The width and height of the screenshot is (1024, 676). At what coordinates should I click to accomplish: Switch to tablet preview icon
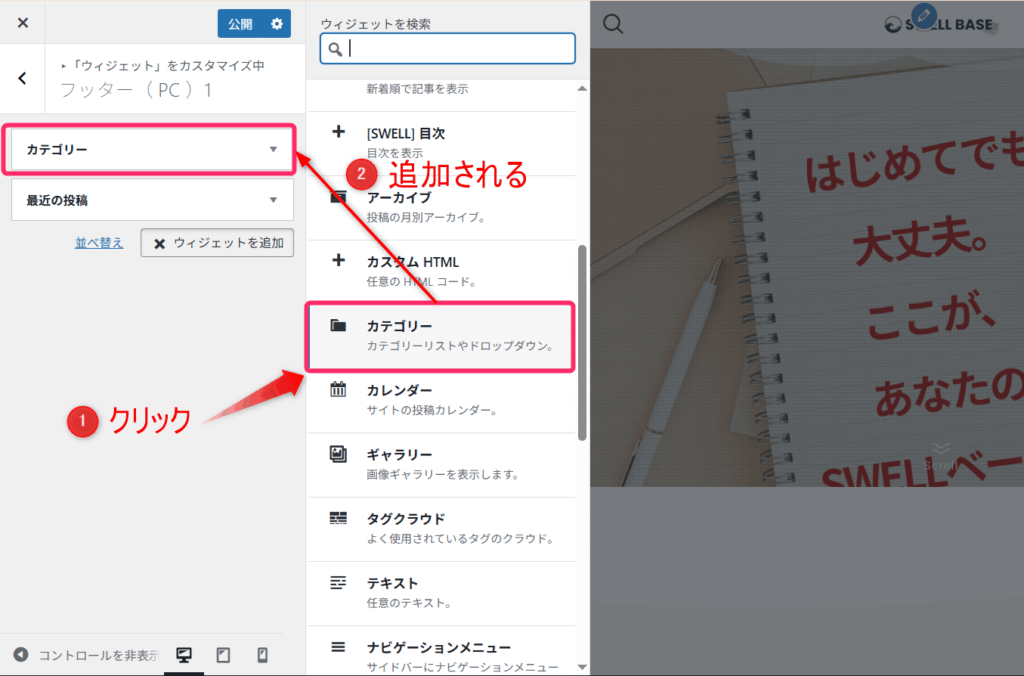(223, 655)
